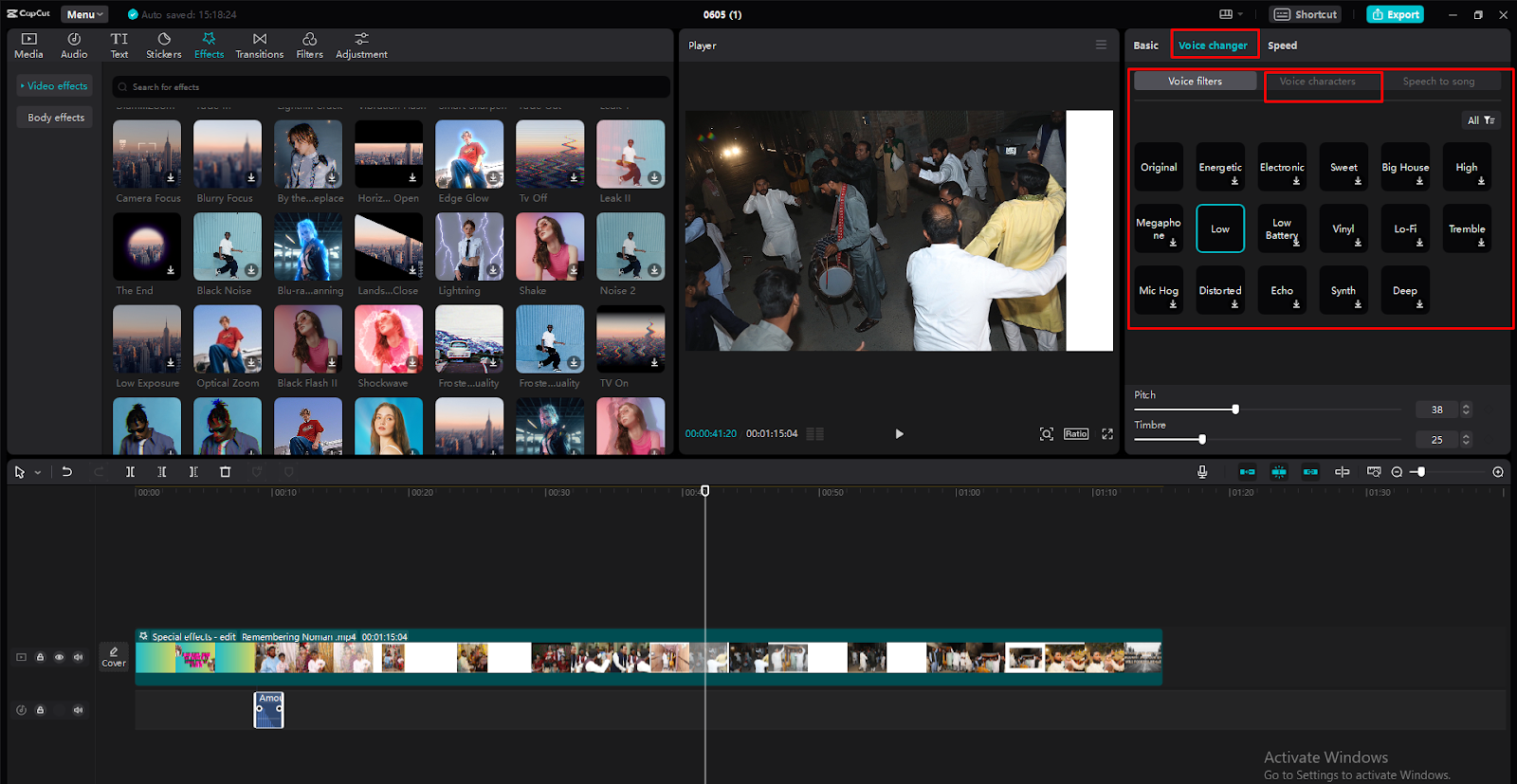The image size is (1517, 784).
Task: Click the Timbre value stepper arrows
Action: click(x=1466, y=440)
